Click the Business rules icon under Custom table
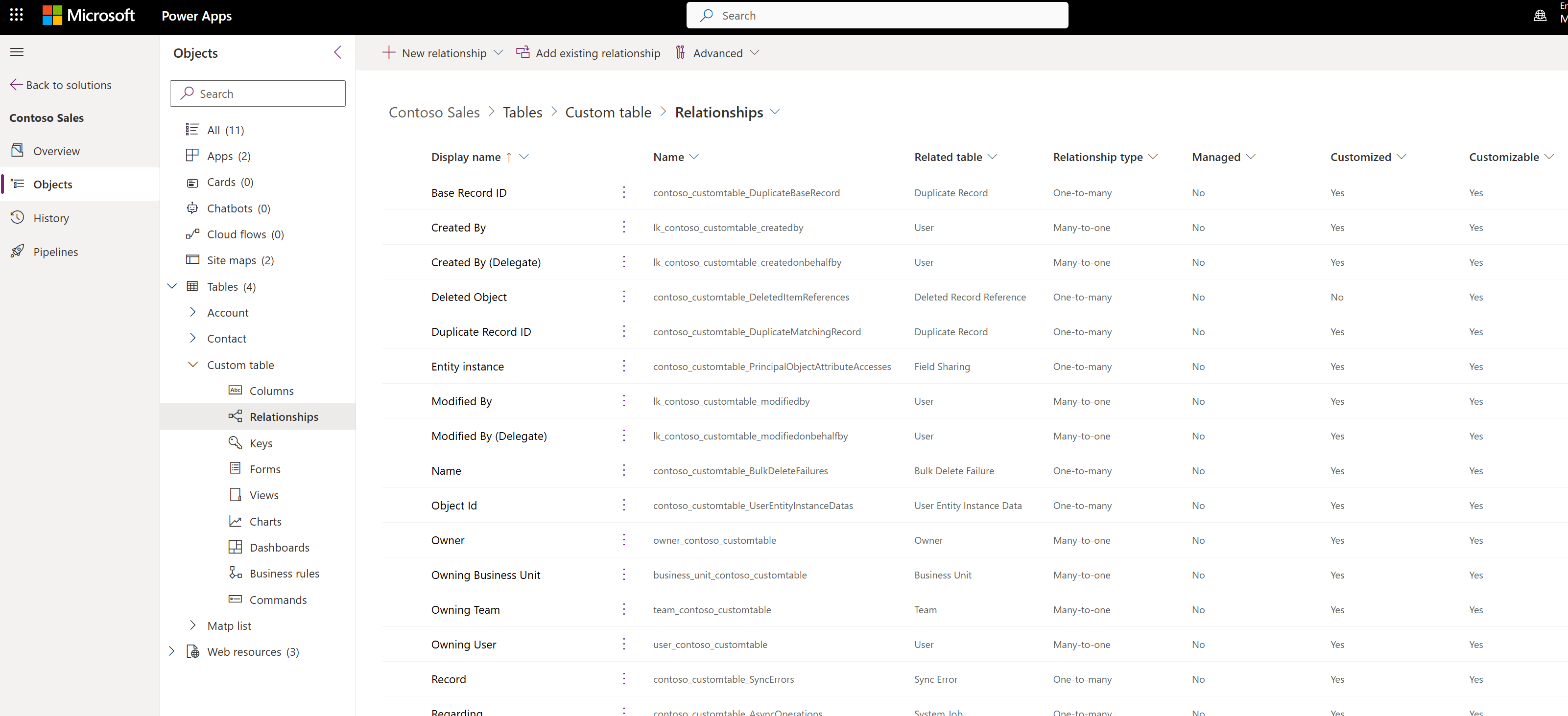Viewport: 1568px width, 716px height. pyautogui.click(x=235, y=573)
